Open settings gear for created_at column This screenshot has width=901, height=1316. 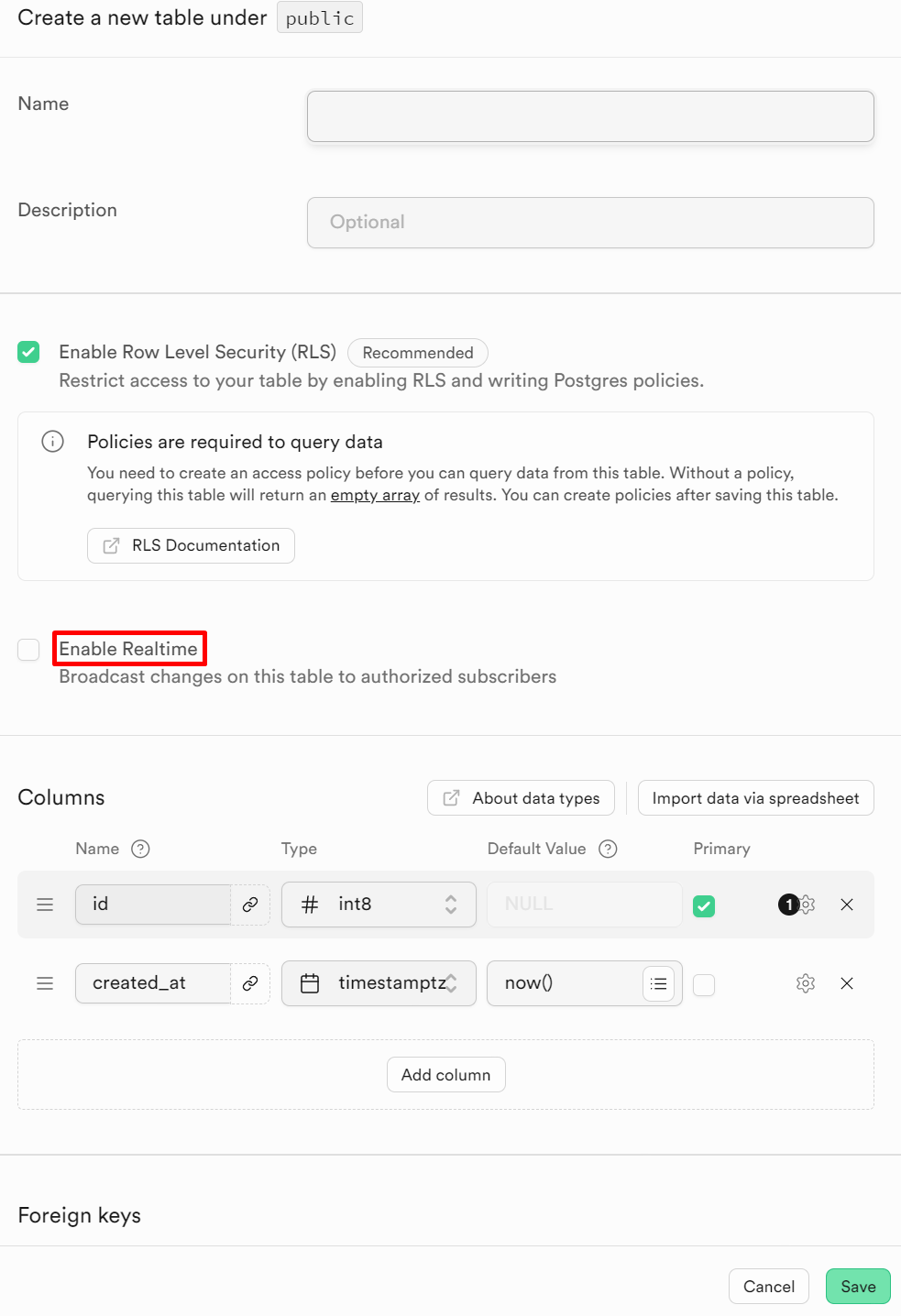point(806,983)
